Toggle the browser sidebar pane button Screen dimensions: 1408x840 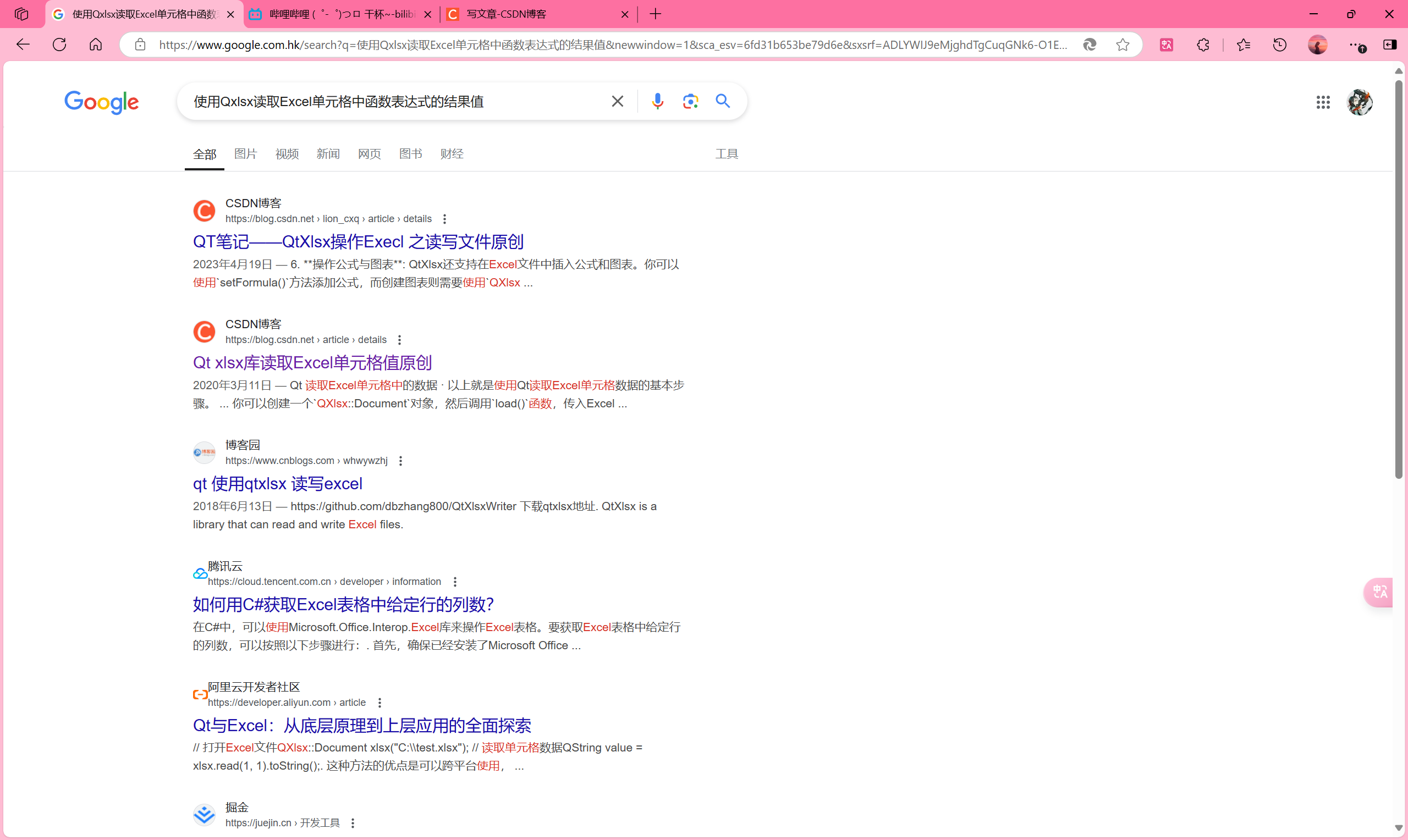[1389, 45]
